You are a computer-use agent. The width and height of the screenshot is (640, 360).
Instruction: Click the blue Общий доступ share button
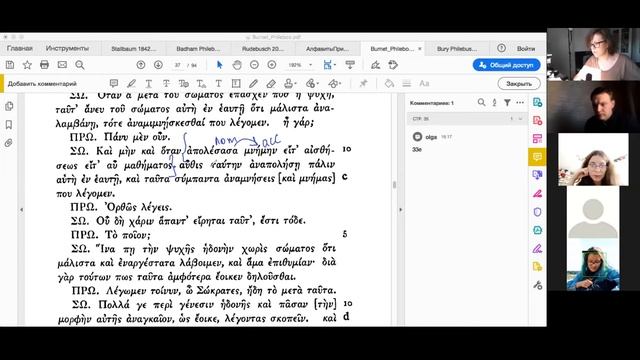coord(507,65)
